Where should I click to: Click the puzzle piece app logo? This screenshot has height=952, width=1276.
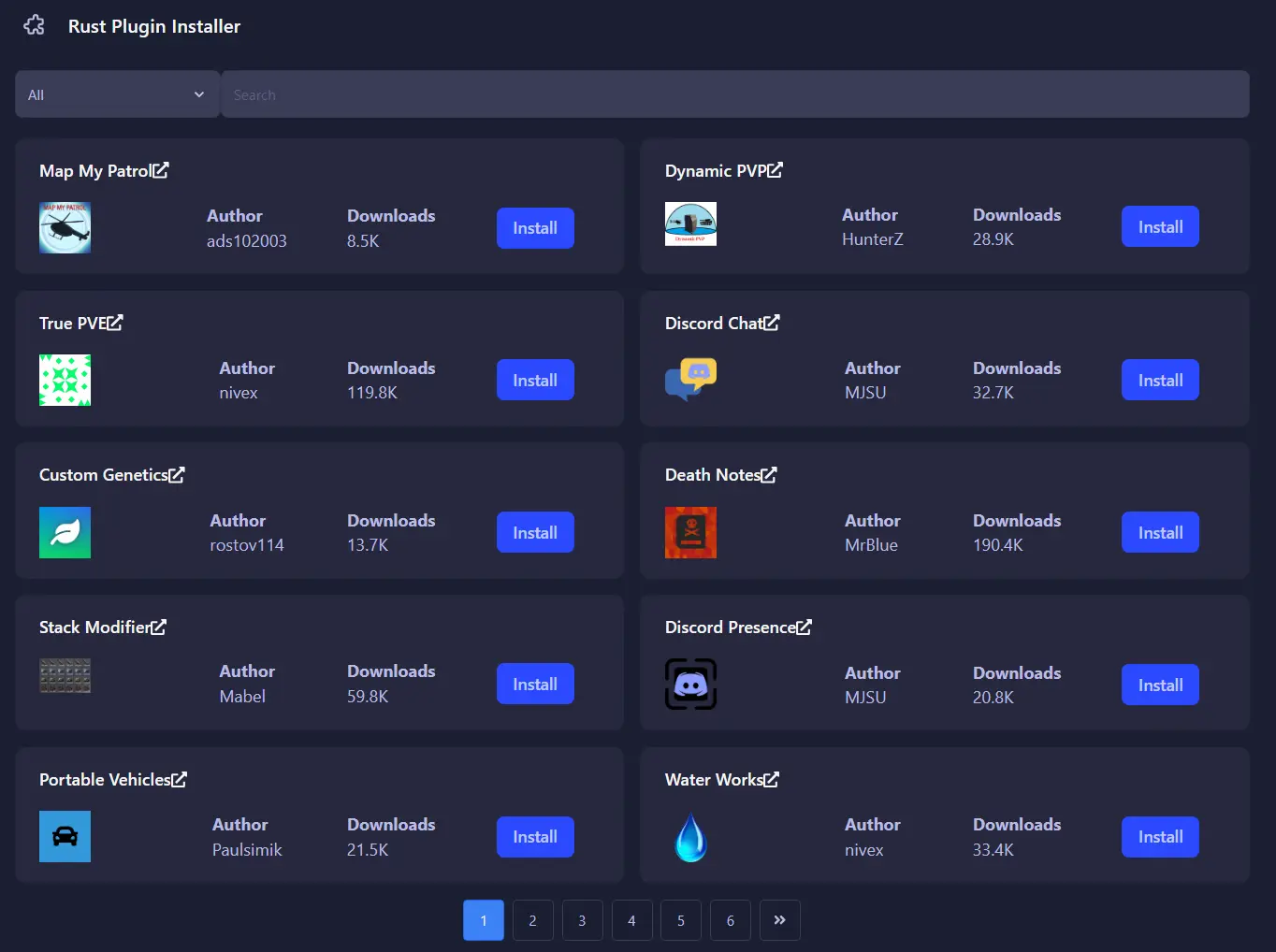pyautogui.click(x=34, y=25)
